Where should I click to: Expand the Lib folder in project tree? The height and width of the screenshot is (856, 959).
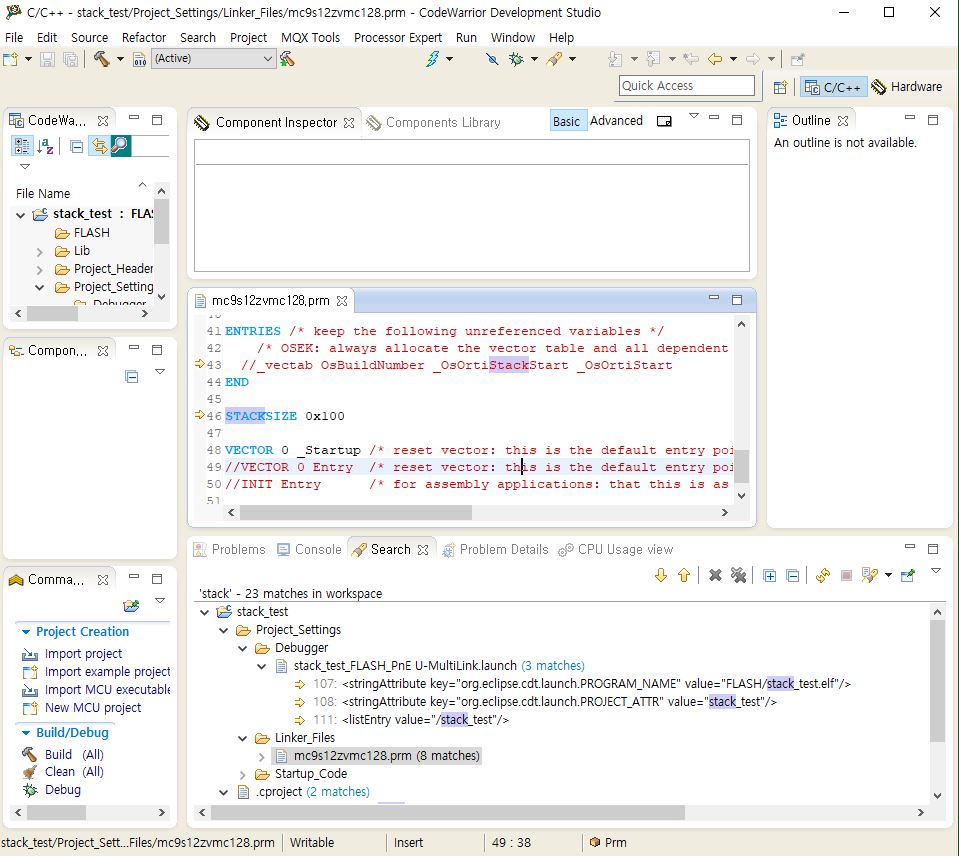[x=39, y=251]
